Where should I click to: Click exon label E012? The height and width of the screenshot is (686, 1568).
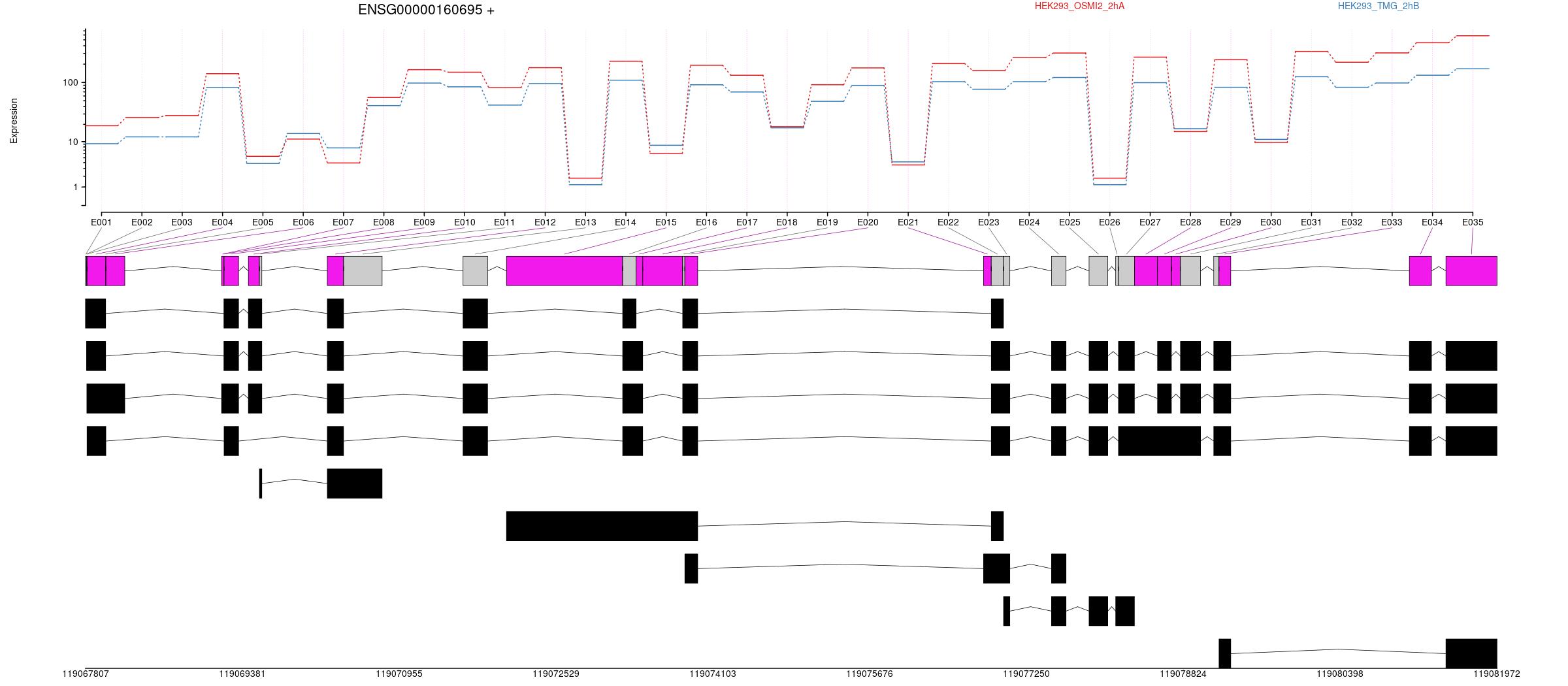(x=545, y=222)
